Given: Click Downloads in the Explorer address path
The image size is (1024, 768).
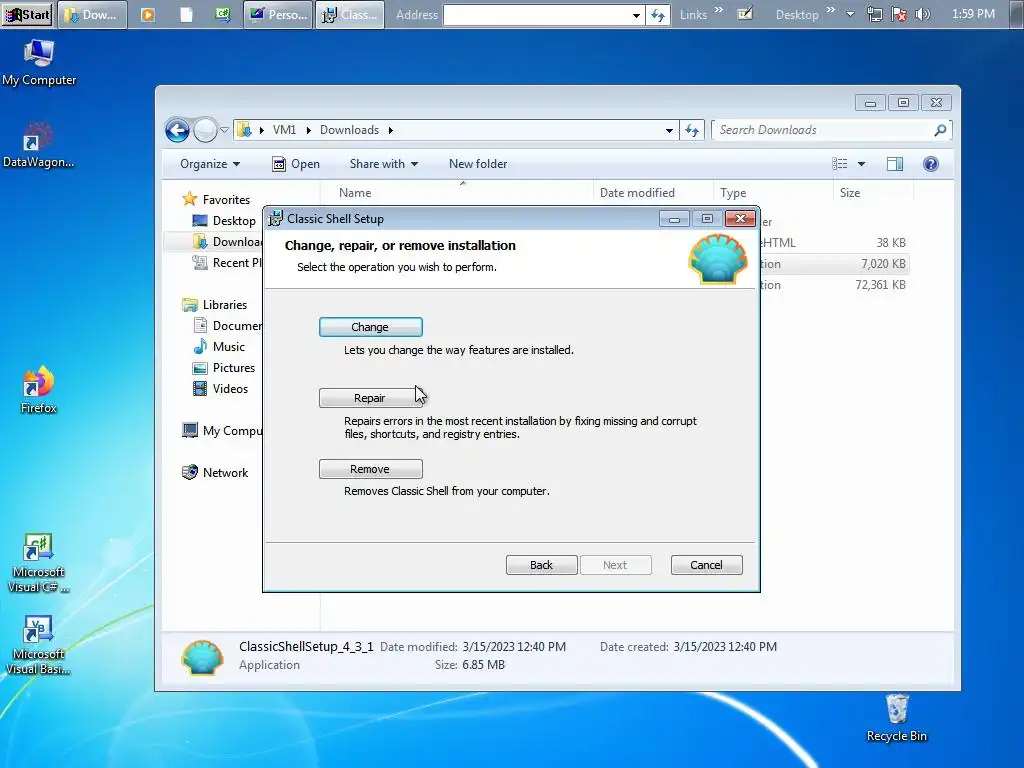Looking at the screenshot, I should 349,130.
